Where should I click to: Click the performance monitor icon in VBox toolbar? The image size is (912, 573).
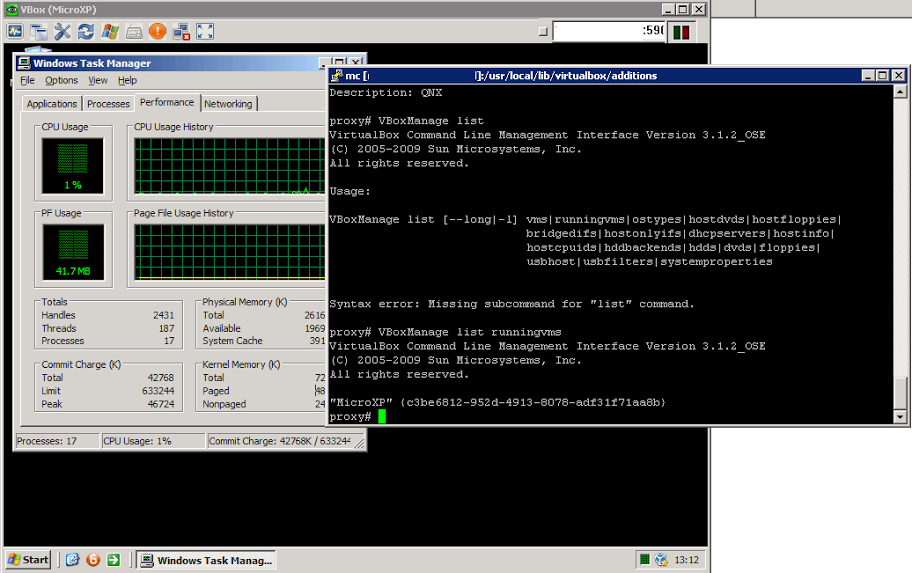pos(14,32)
